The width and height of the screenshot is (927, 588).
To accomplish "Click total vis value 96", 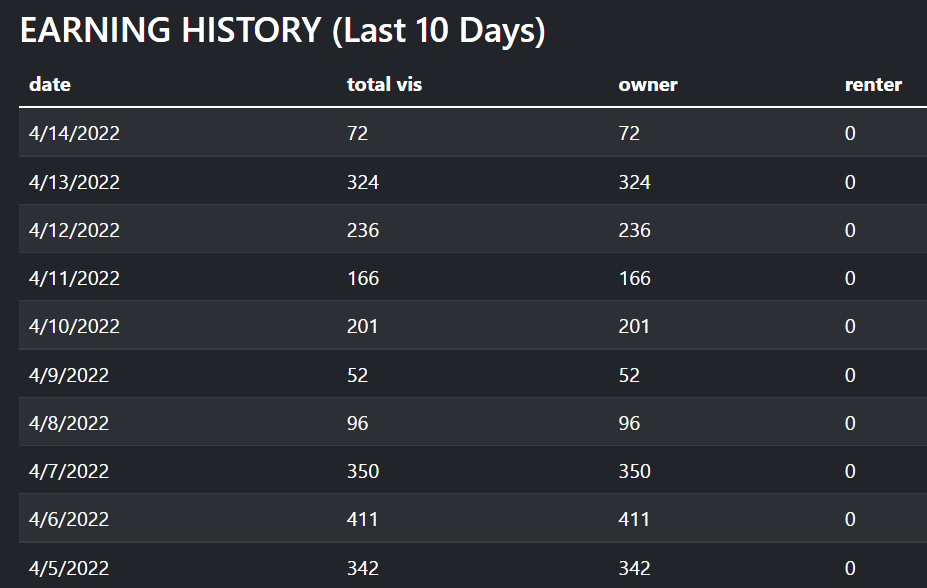I will [x=358, y=423].
